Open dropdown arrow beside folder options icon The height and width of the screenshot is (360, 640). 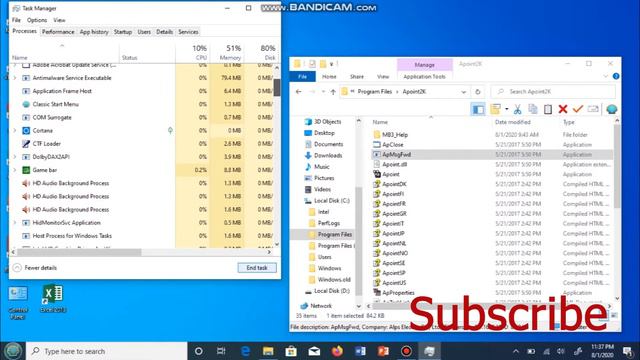507,109
